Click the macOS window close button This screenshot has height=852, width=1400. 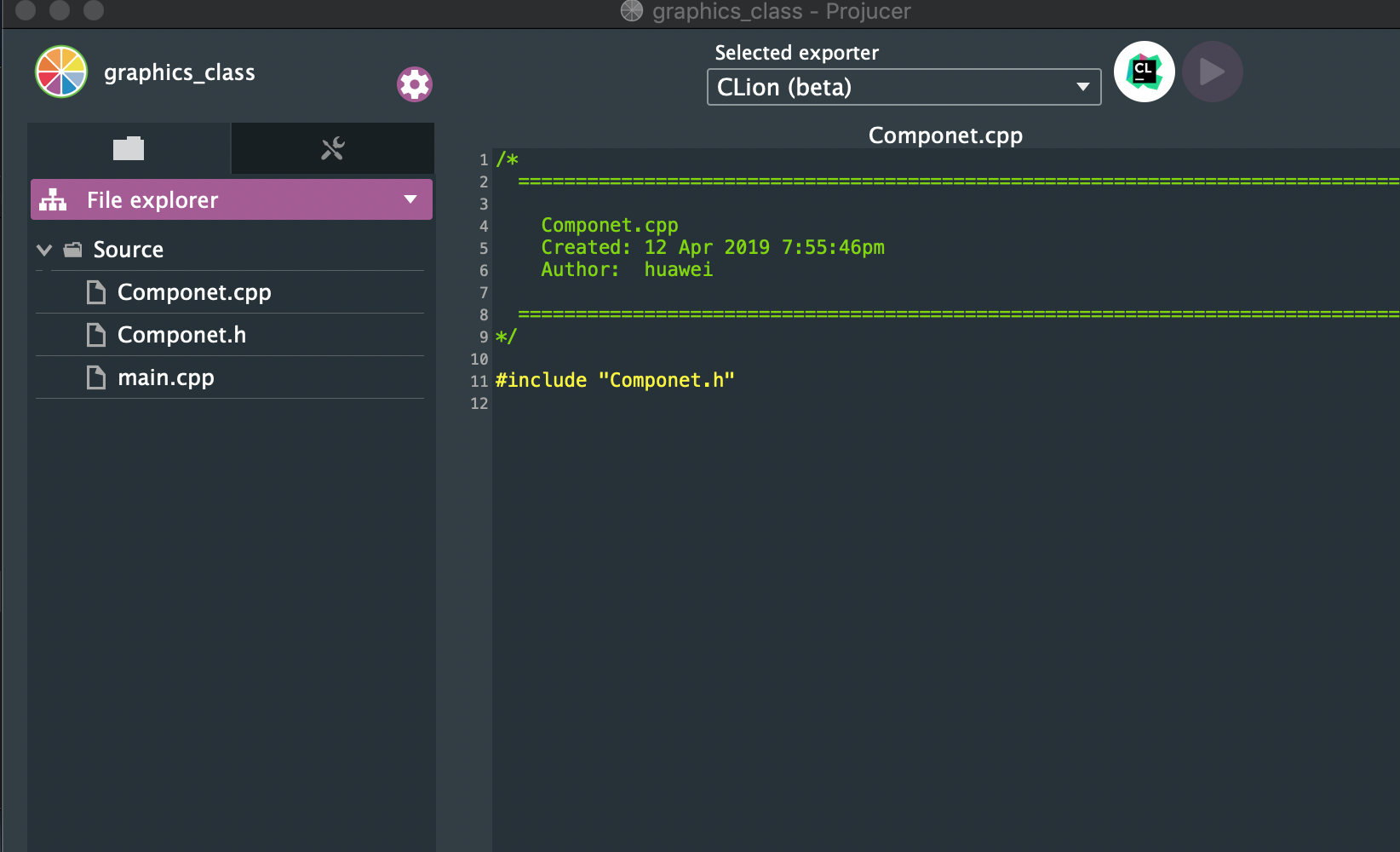(x=26, y=9)
